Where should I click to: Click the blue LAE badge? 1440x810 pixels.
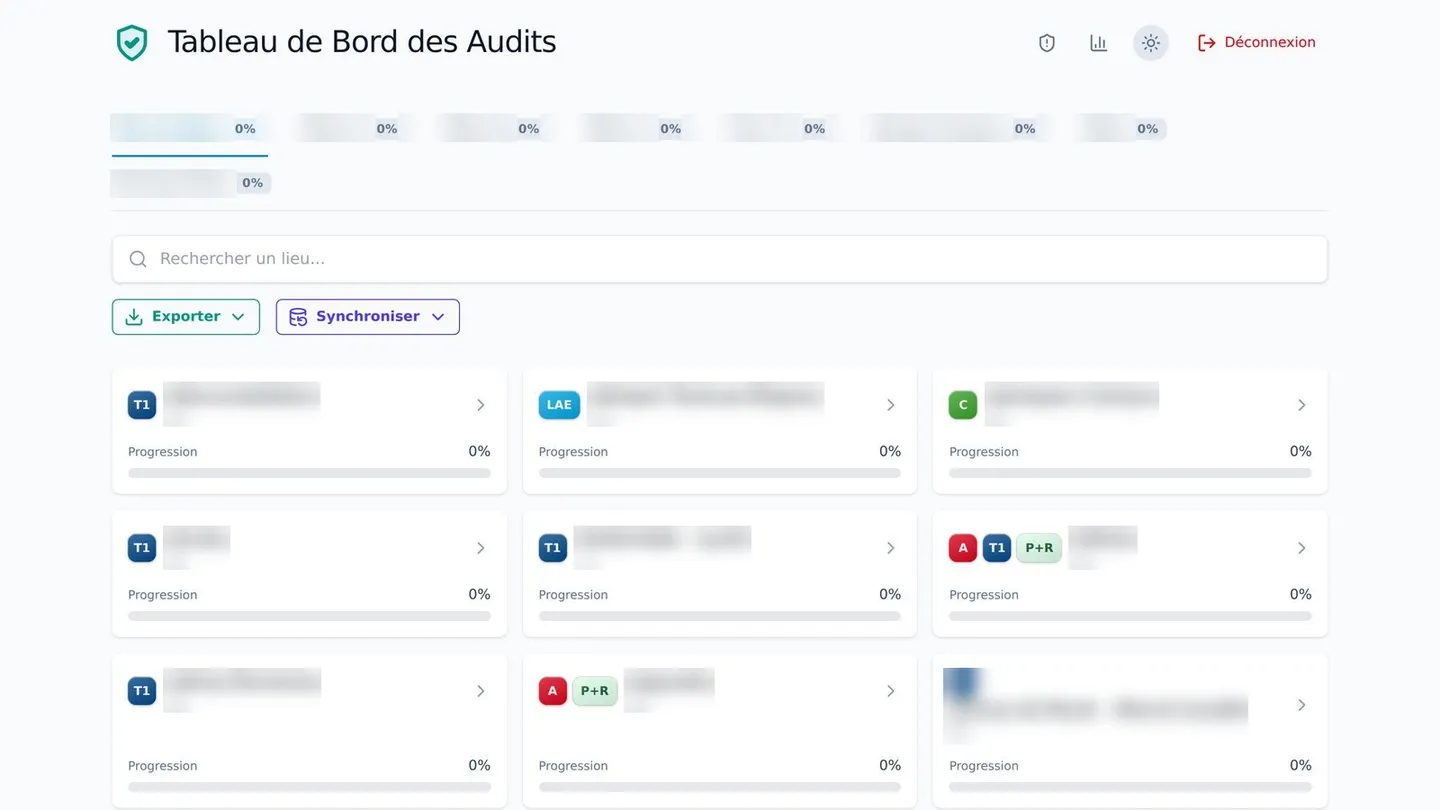click(x=559, y=405)
